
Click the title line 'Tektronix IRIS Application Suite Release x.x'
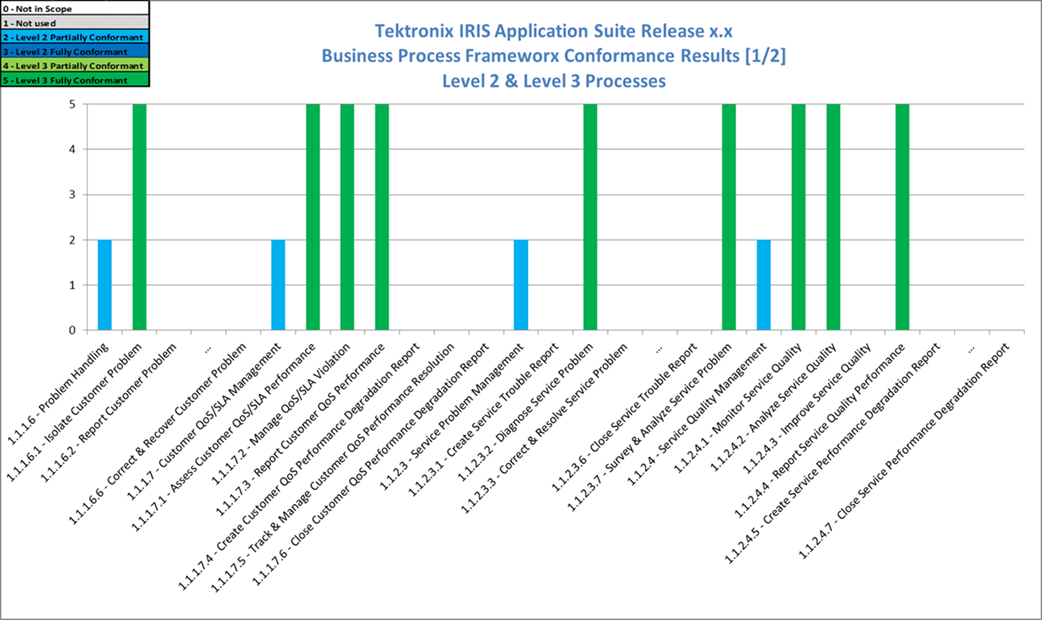point(554,31)
